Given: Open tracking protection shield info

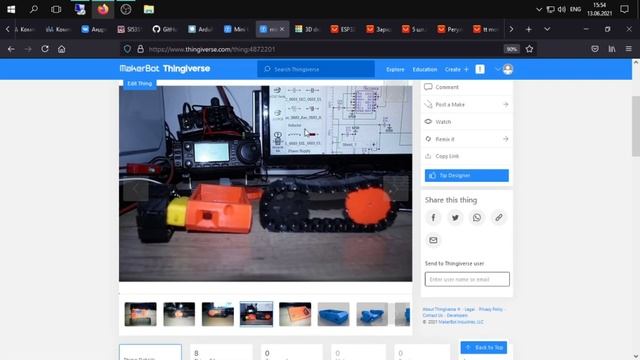Looking at the screenshot, I should [x=127, y=49].
